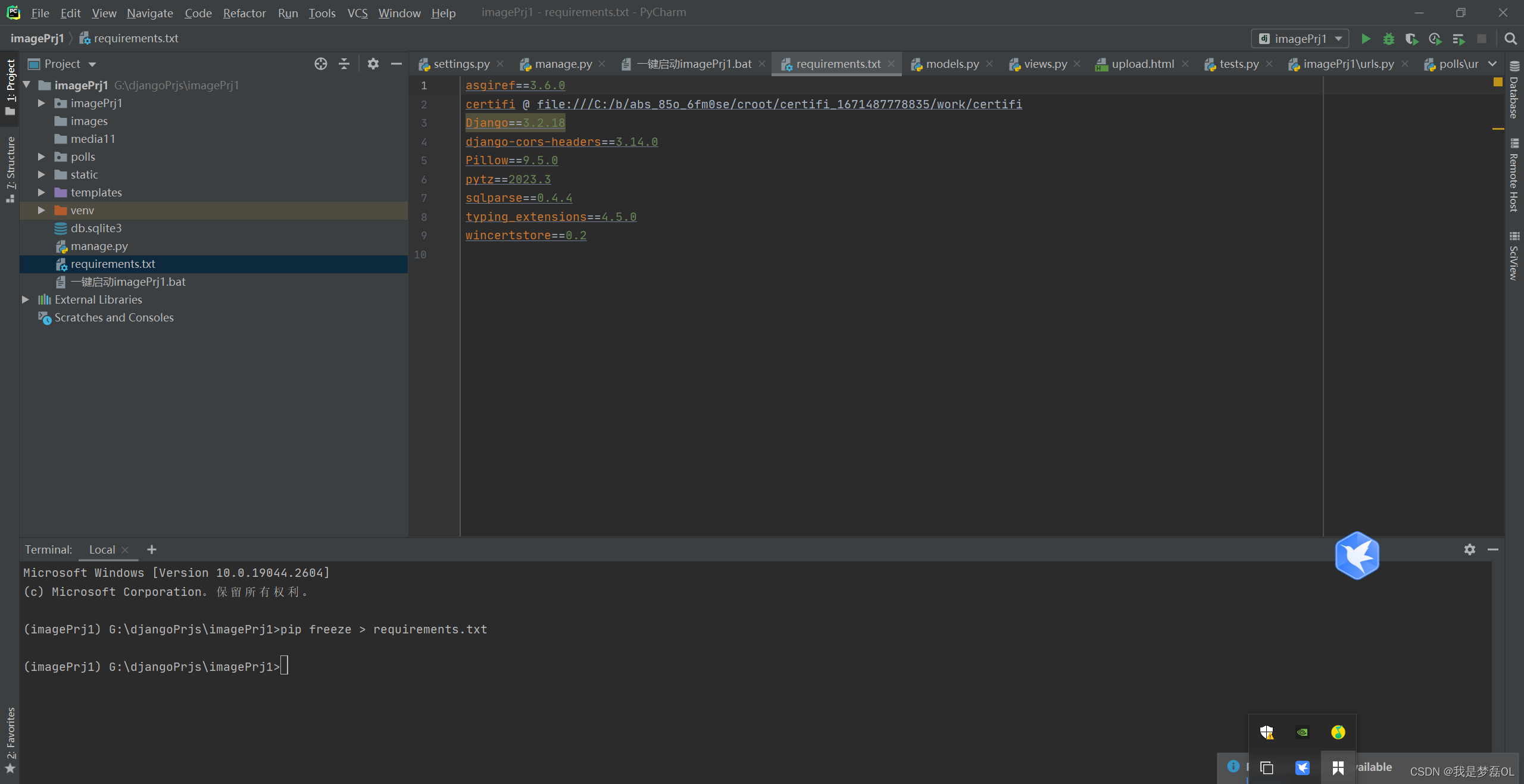Click the NVIDIA system tray icon
This screenshot has height=784, width=1524.
coord(1301,733)
